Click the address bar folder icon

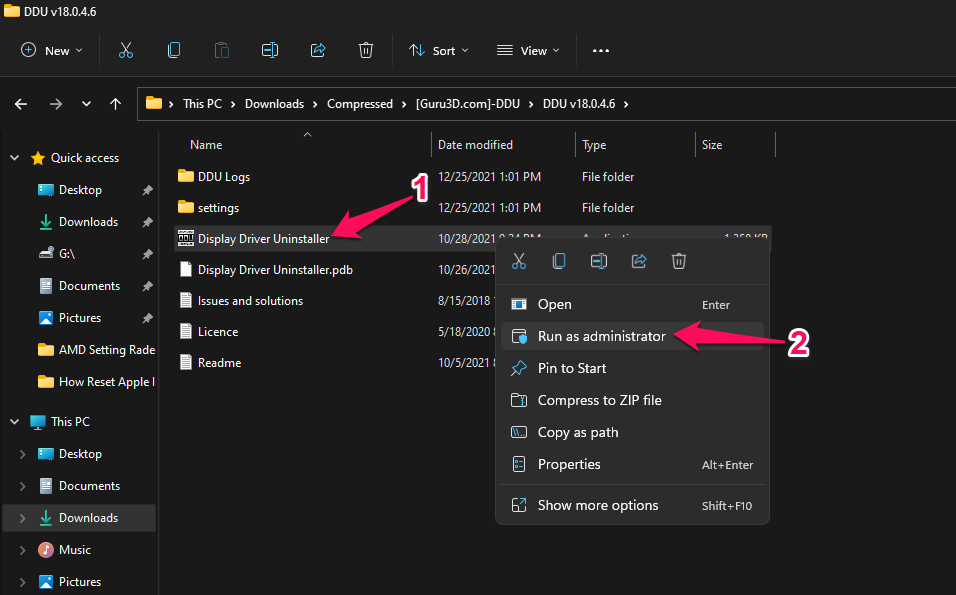pos(154,103)
